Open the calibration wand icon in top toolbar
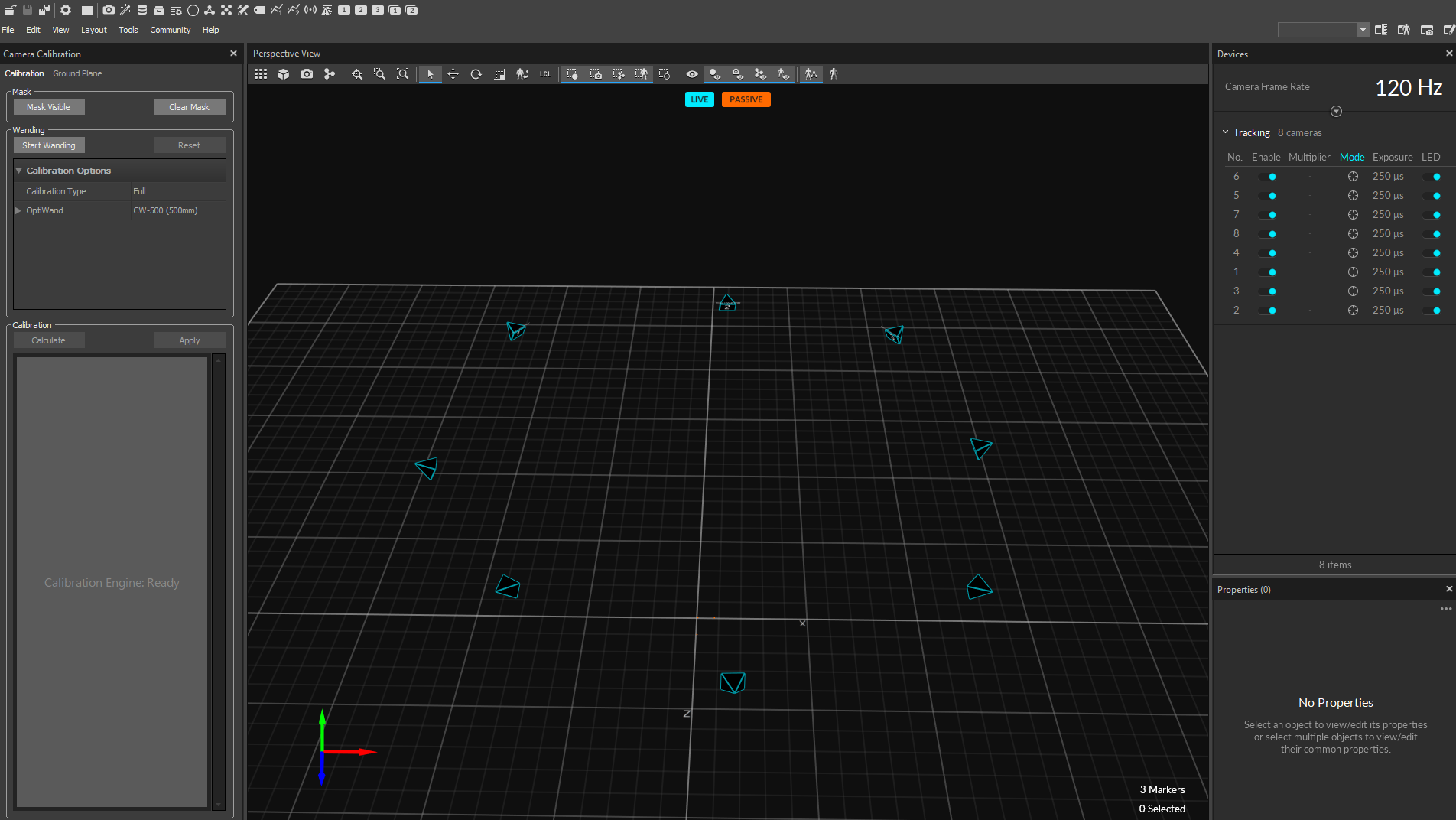Viewport: 1456px width, 820px height. click(125, 10)
